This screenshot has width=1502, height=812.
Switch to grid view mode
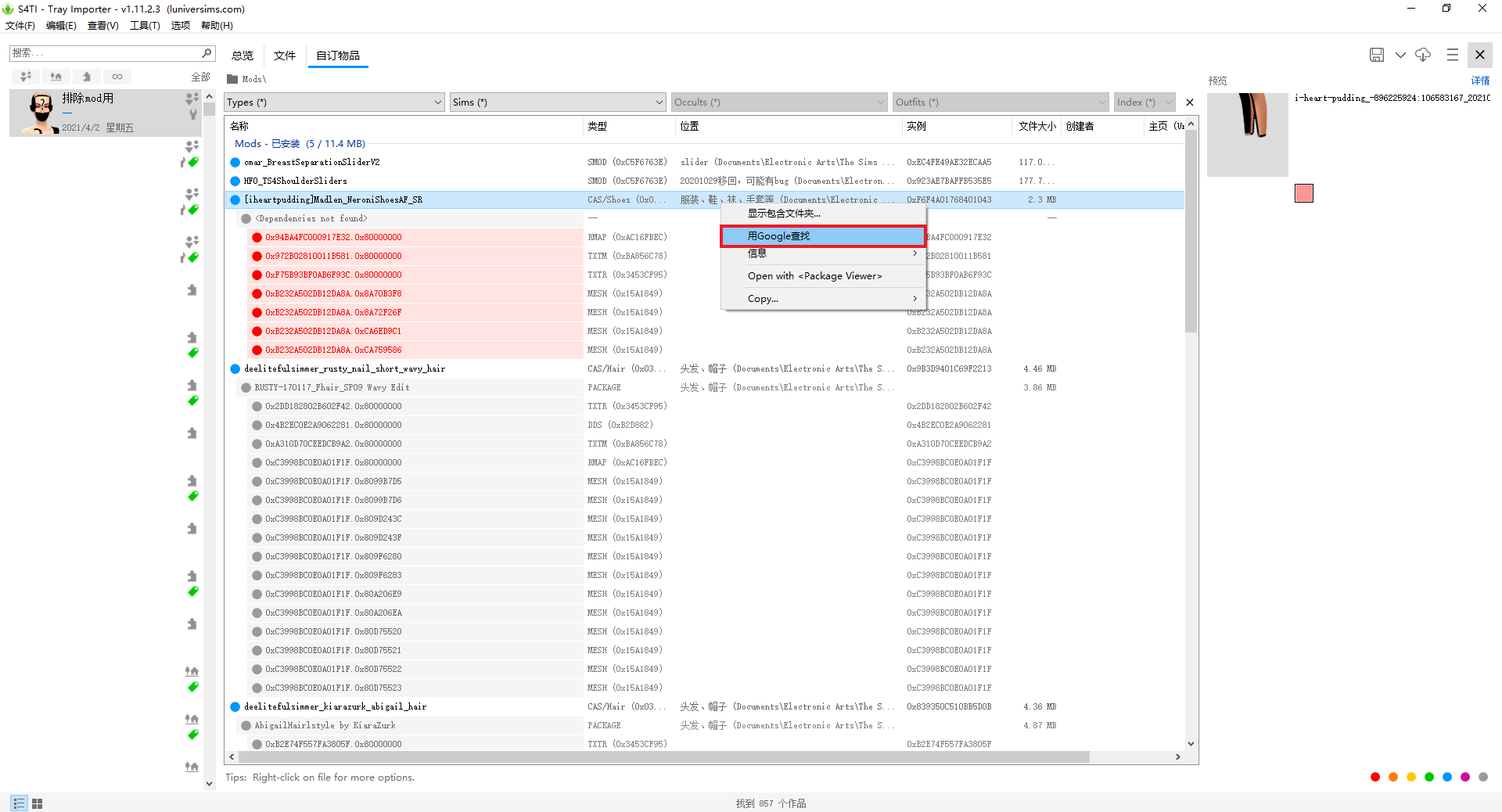(37, 803)
